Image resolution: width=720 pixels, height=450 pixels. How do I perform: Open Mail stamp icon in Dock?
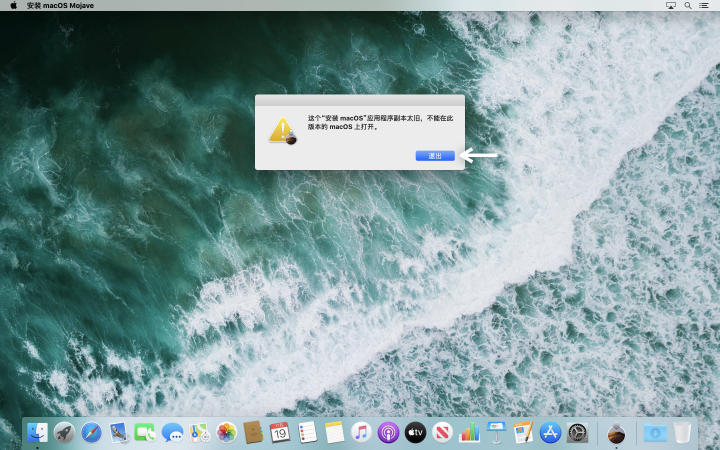118,433
